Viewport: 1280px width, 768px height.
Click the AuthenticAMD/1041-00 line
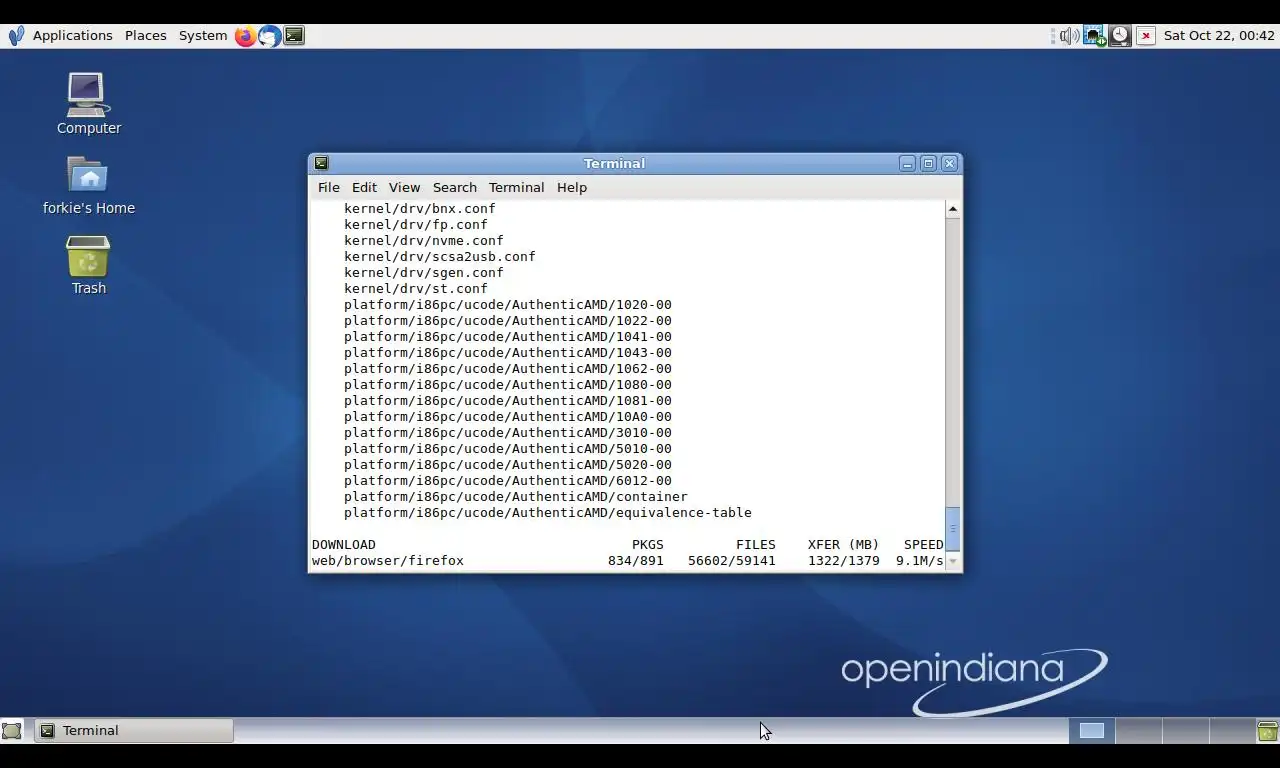[x=508, y=337]
